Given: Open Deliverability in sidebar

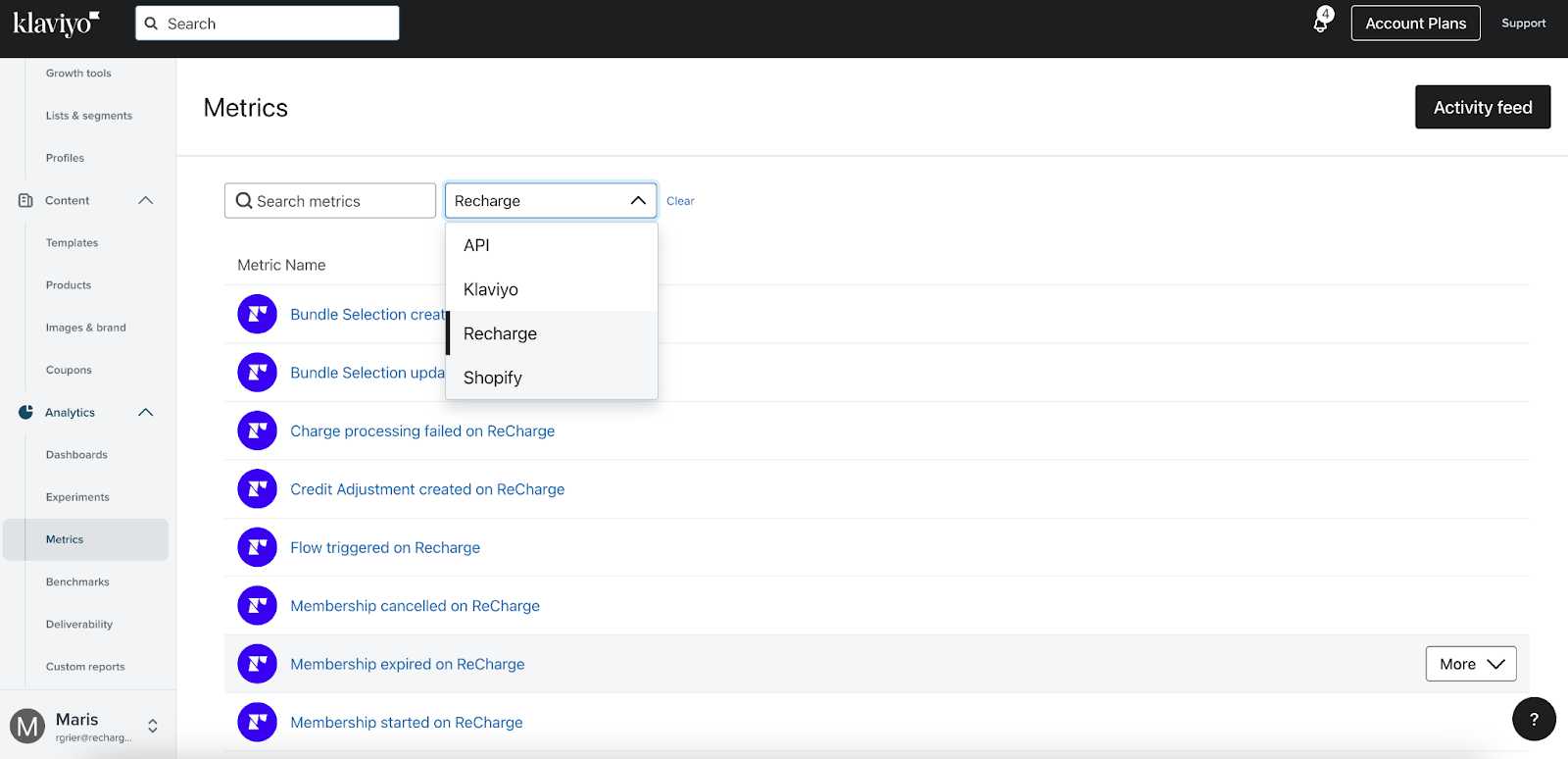Looking at the screenshot, I should coord(79,624).
